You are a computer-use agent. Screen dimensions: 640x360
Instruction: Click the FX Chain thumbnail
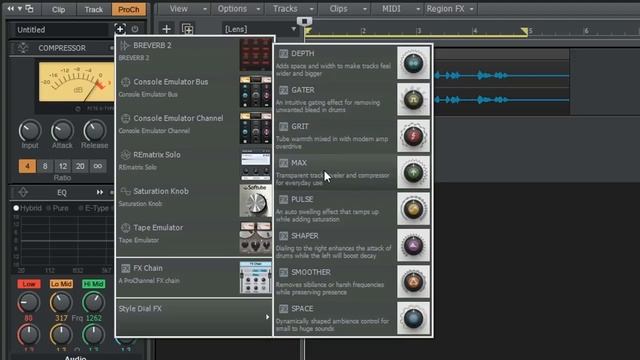click(x=256, y=278)
